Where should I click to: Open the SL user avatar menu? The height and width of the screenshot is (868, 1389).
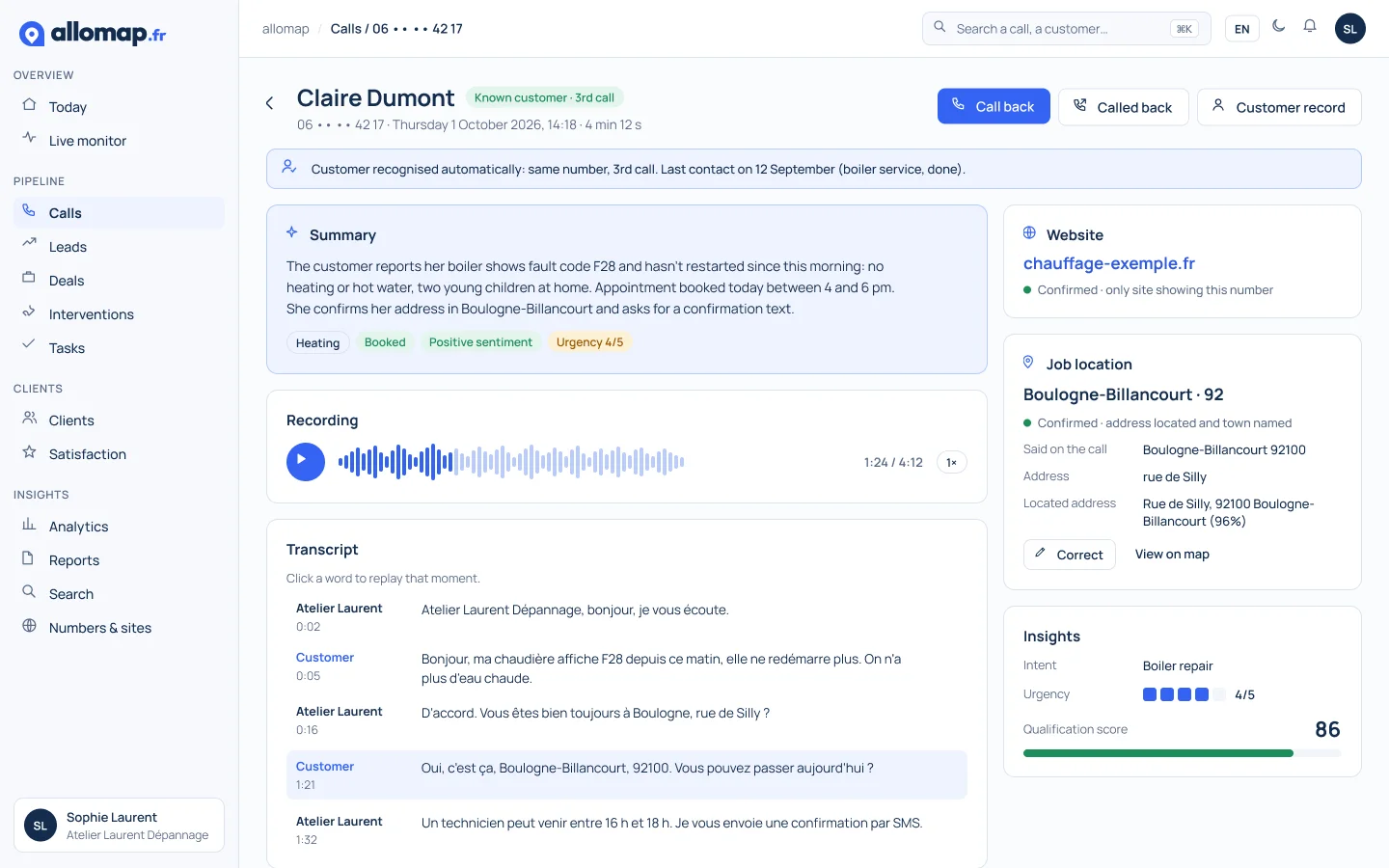point(1350,29)
